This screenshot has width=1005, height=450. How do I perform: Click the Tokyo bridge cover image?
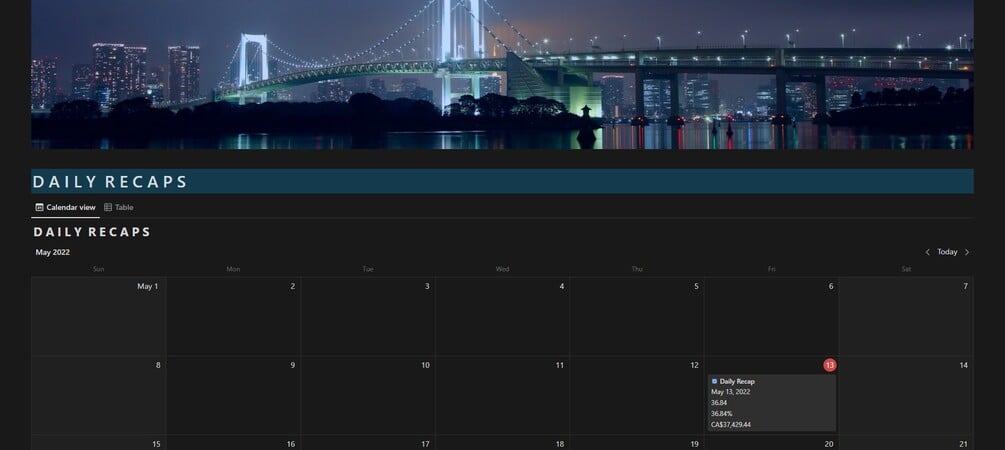tap(502, 74)
